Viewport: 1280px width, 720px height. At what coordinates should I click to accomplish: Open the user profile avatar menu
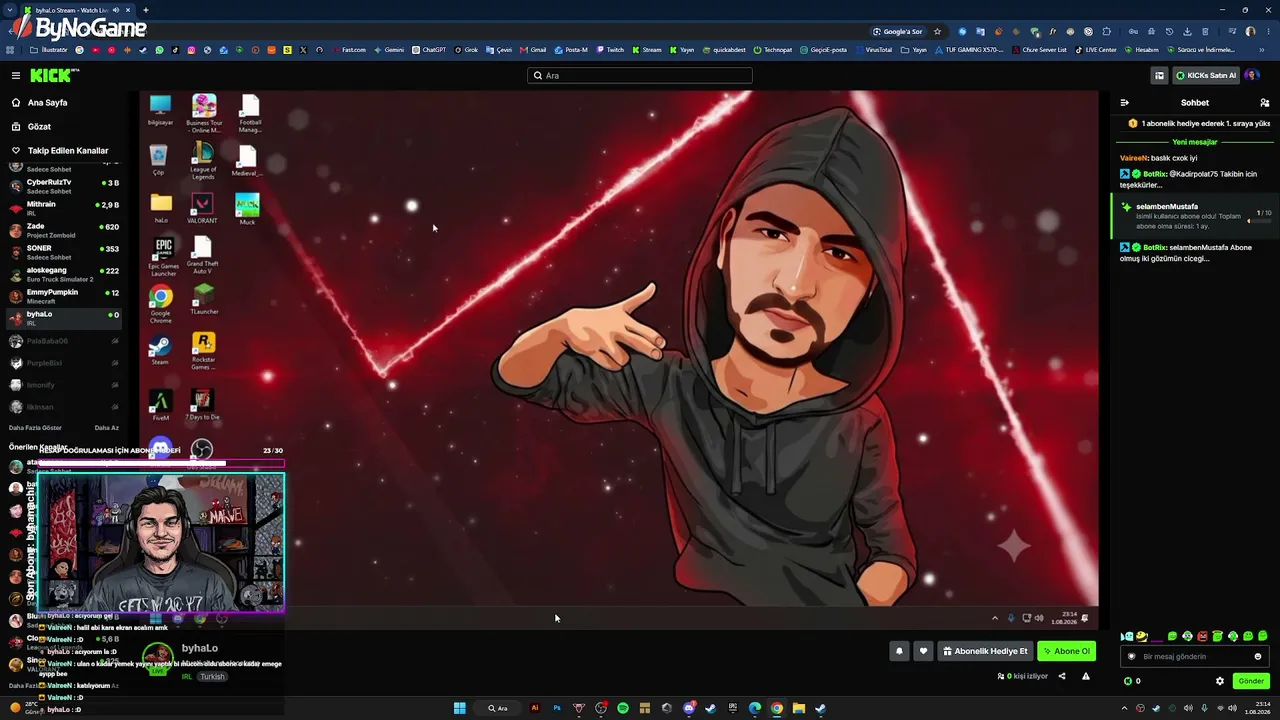click(1252, 75)
